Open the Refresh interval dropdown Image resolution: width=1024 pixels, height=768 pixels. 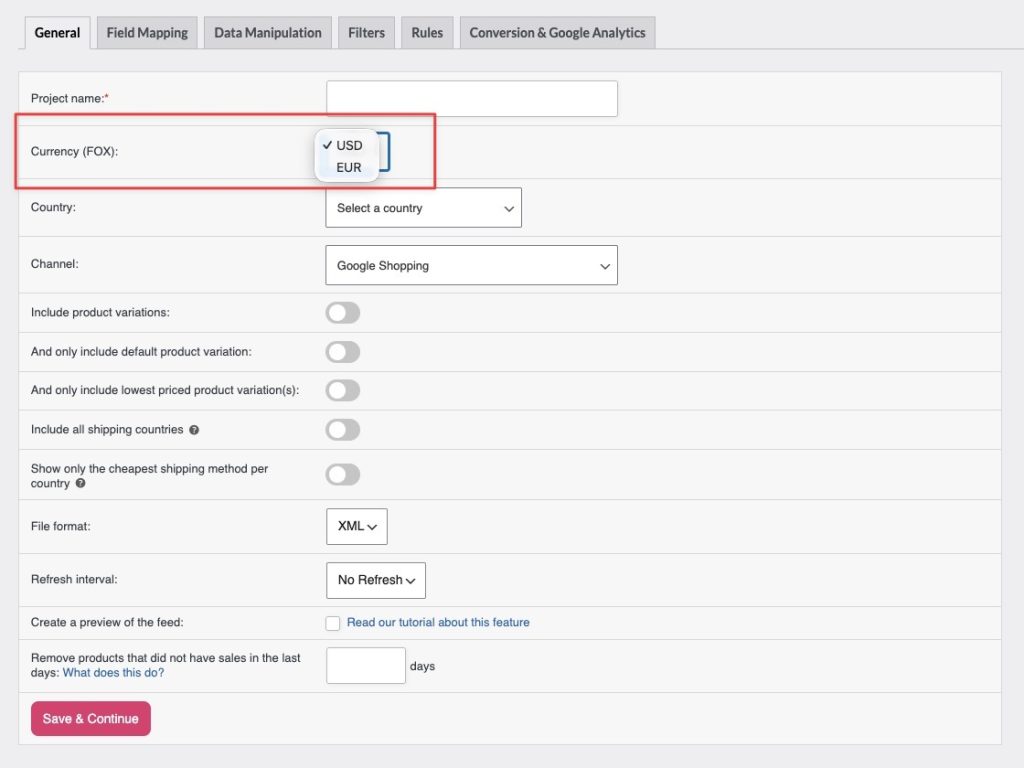tap(376, 580)
